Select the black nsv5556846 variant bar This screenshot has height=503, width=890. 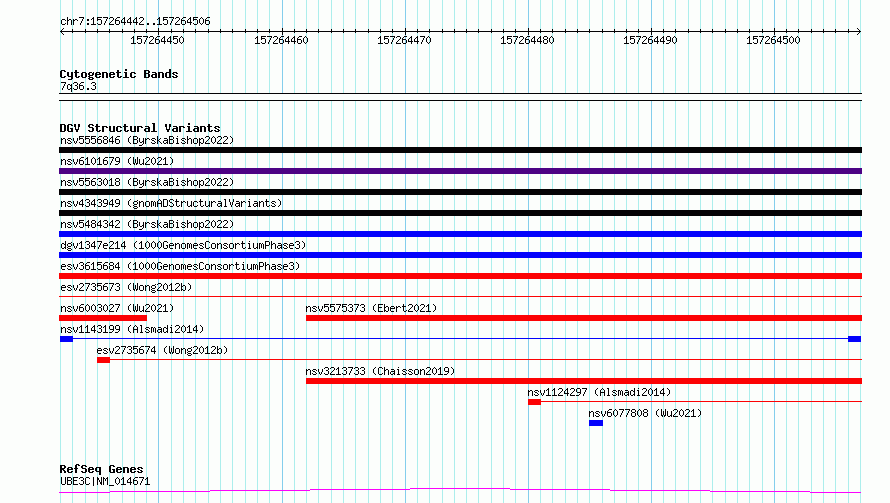pos(460,150)
